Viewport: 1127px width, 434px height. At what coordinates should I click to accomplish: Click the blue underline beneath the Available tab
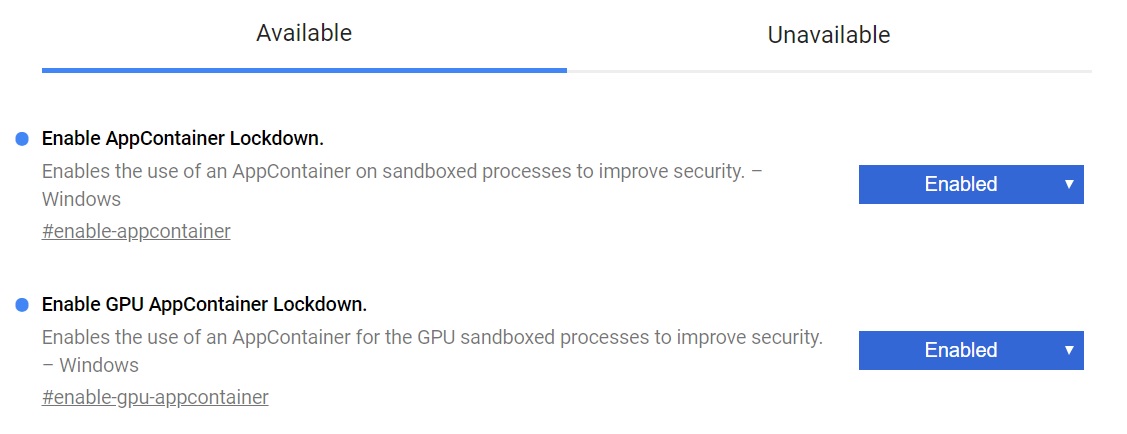(304, 71)
